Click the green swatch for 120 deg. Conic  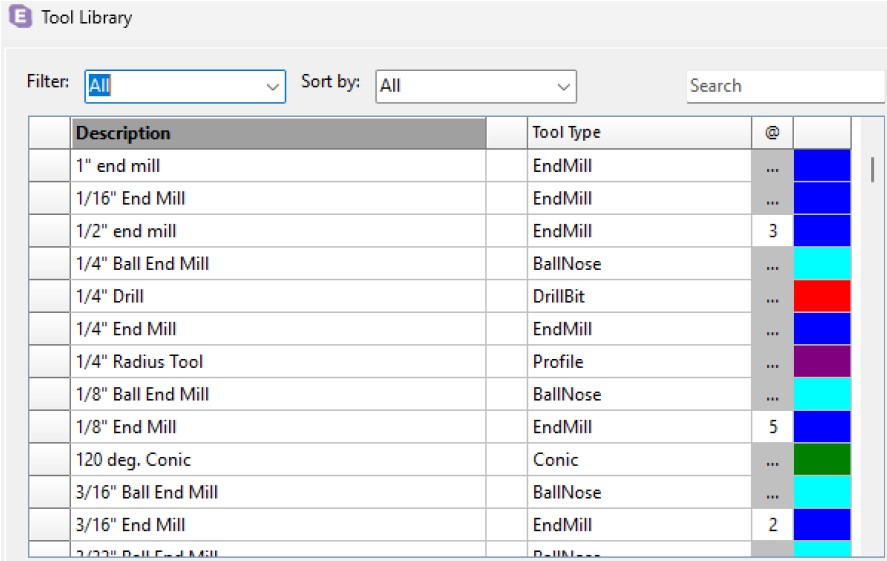[821, 460]
